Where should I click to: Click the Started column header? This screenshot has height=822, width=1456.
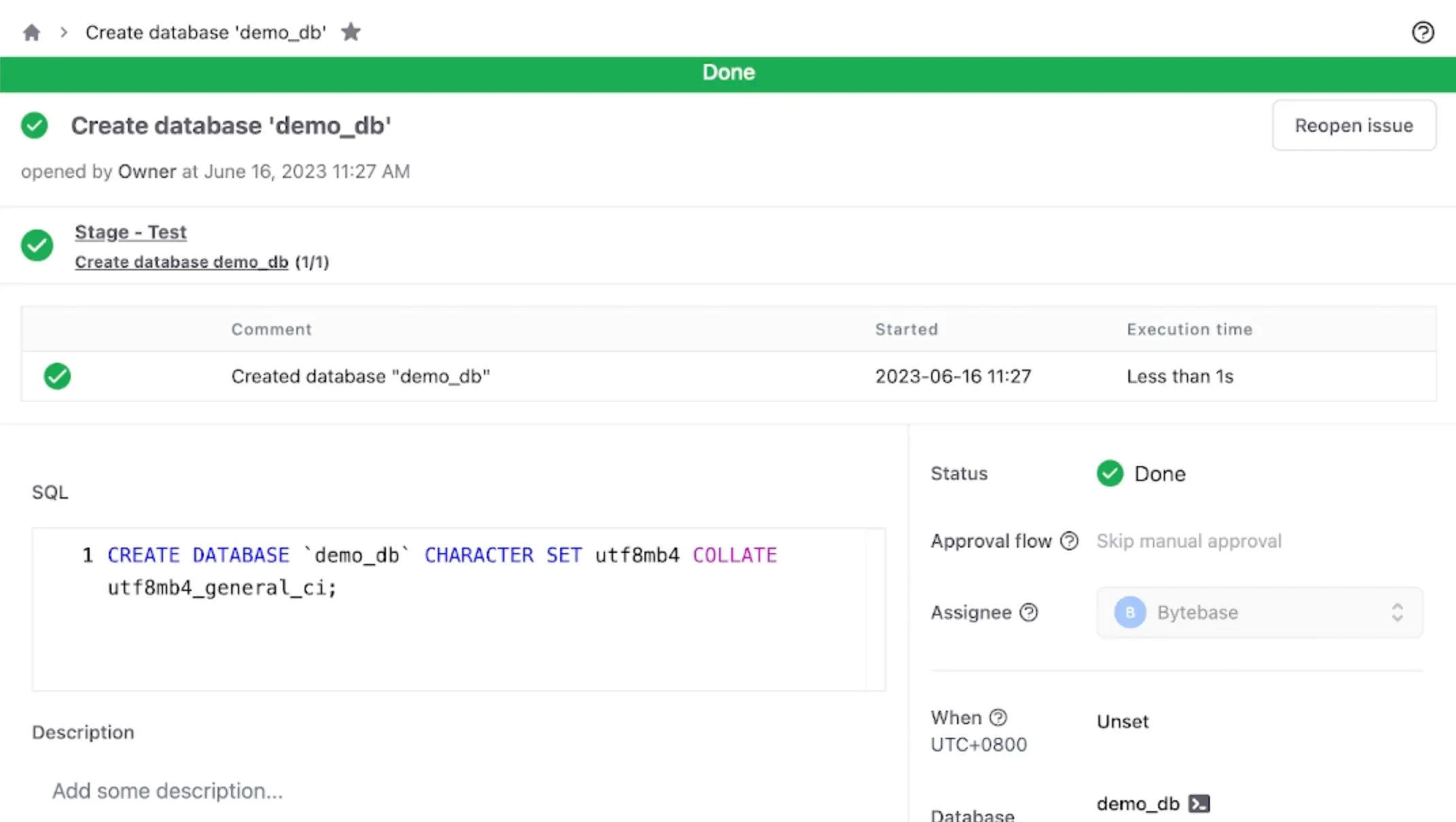point(906,329)
